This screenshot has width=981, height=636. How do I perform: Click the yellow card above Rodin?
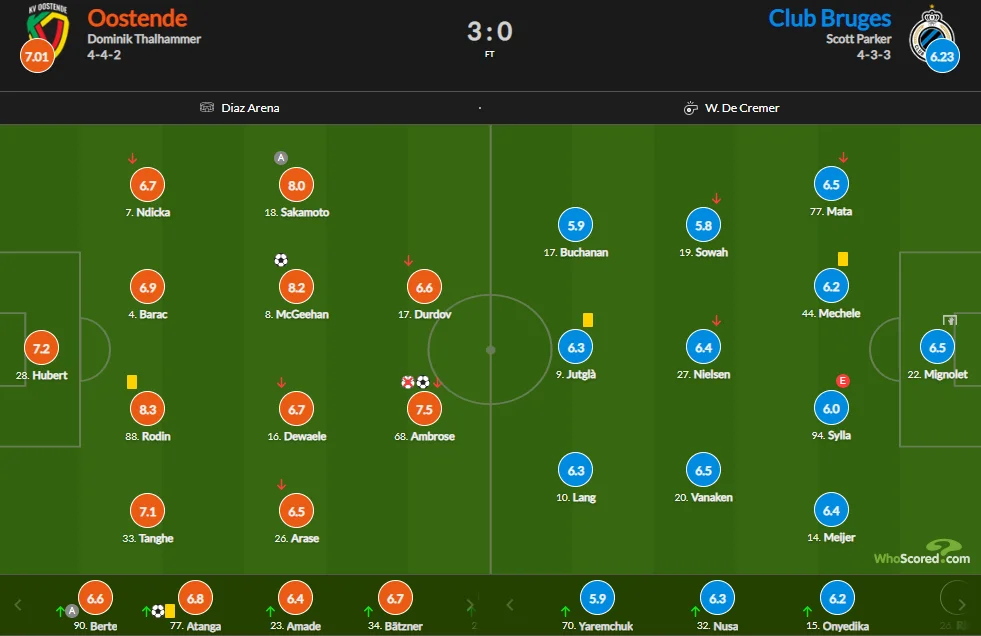[x=132, y=381]
